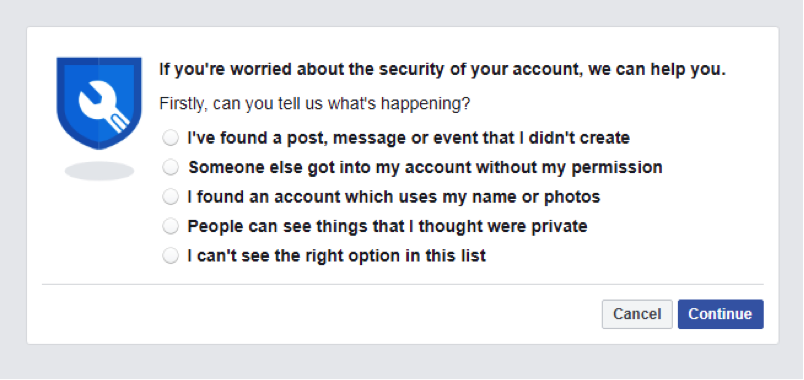Viewport: 804px width, 380px height.
Task: Select radio for someone else got into account
Action: click(170, 167)
